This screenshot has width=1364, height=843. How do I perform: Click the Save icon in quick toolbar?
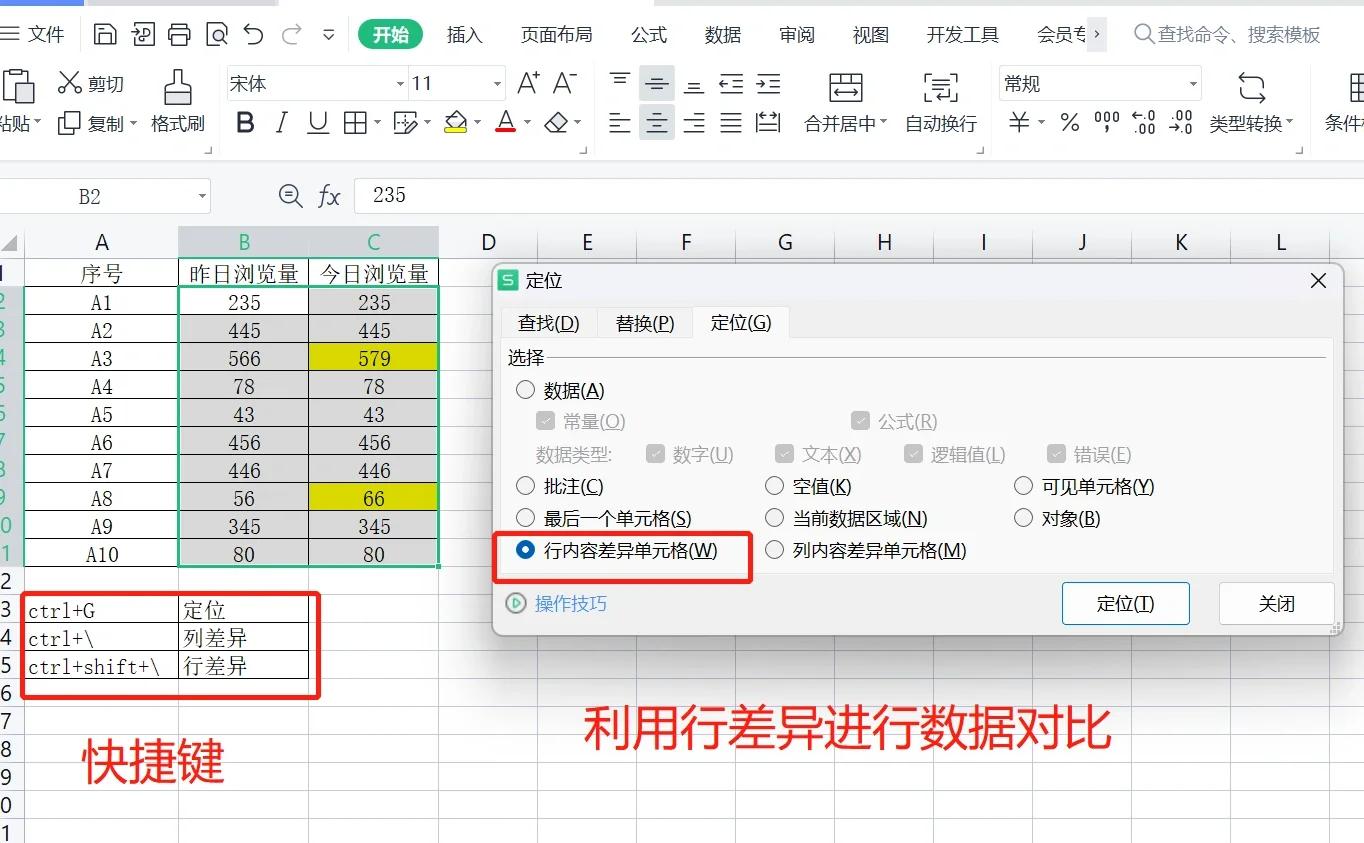coord(105,35)
